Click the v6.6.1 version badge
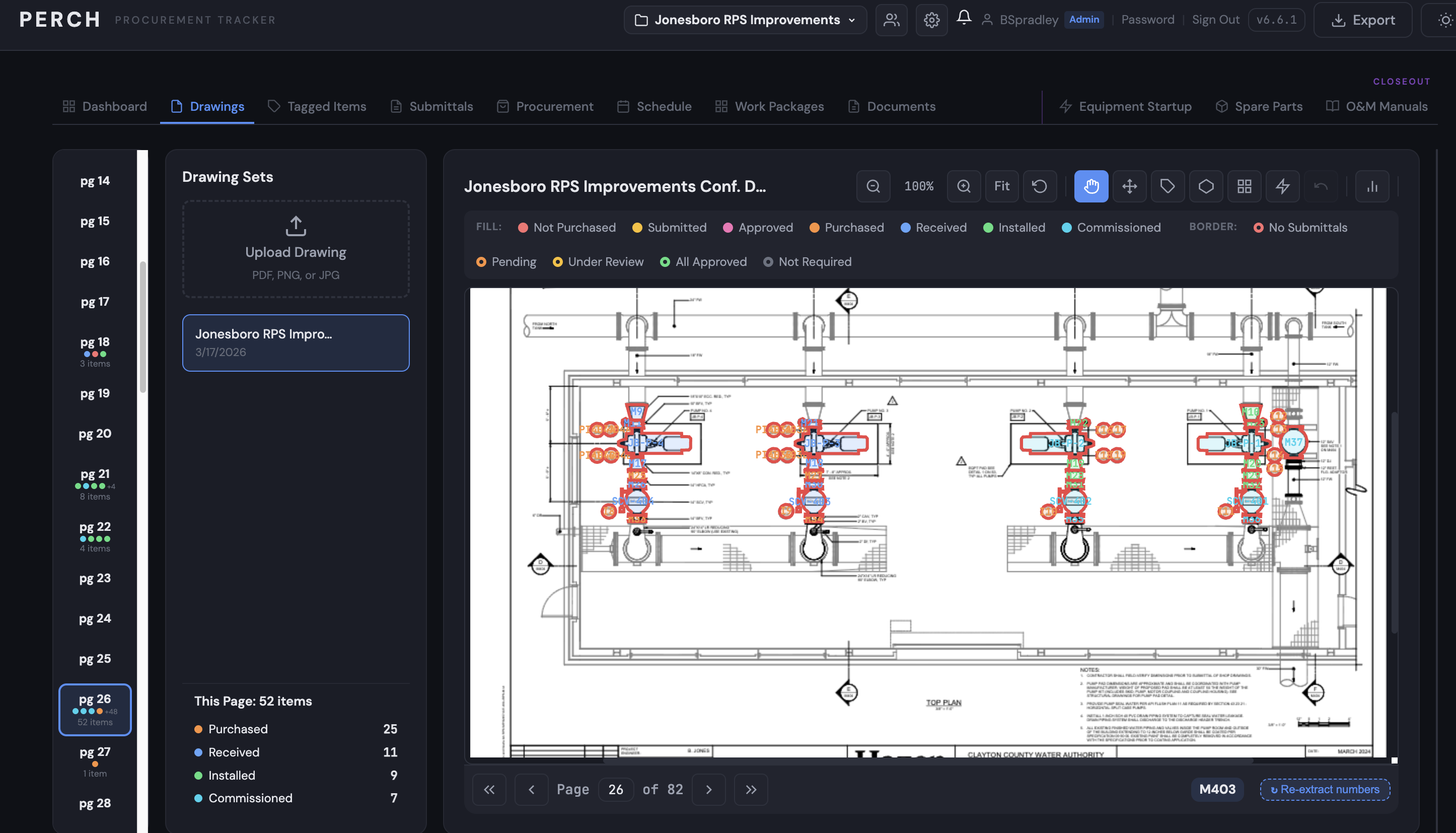1456x833 pixels. [x=1276, y=20]
